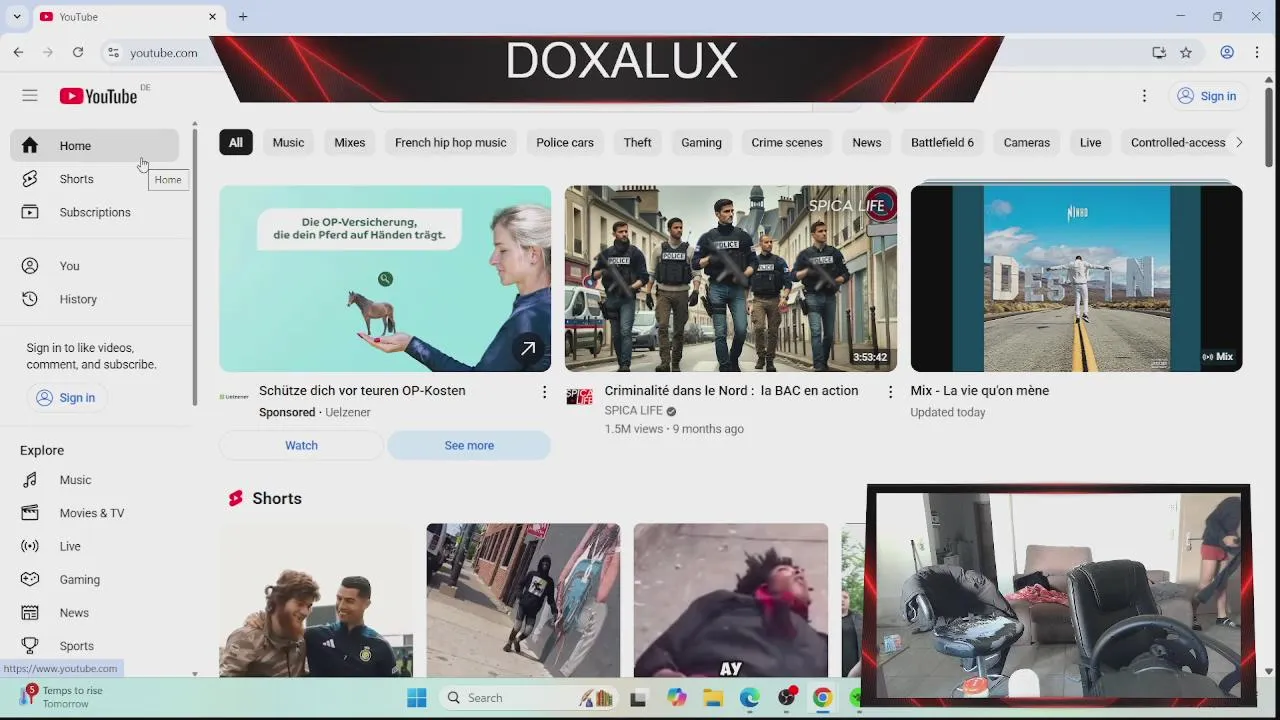Reload the page in Chrome
This screenshot has height=720, width=1280.
point(78,52)
